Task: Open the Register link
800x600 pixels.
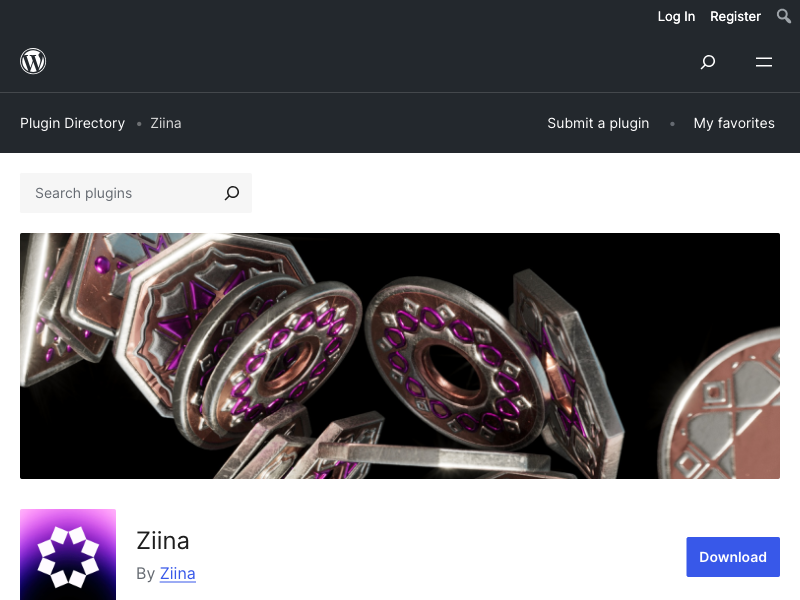Action: [735, 16]
